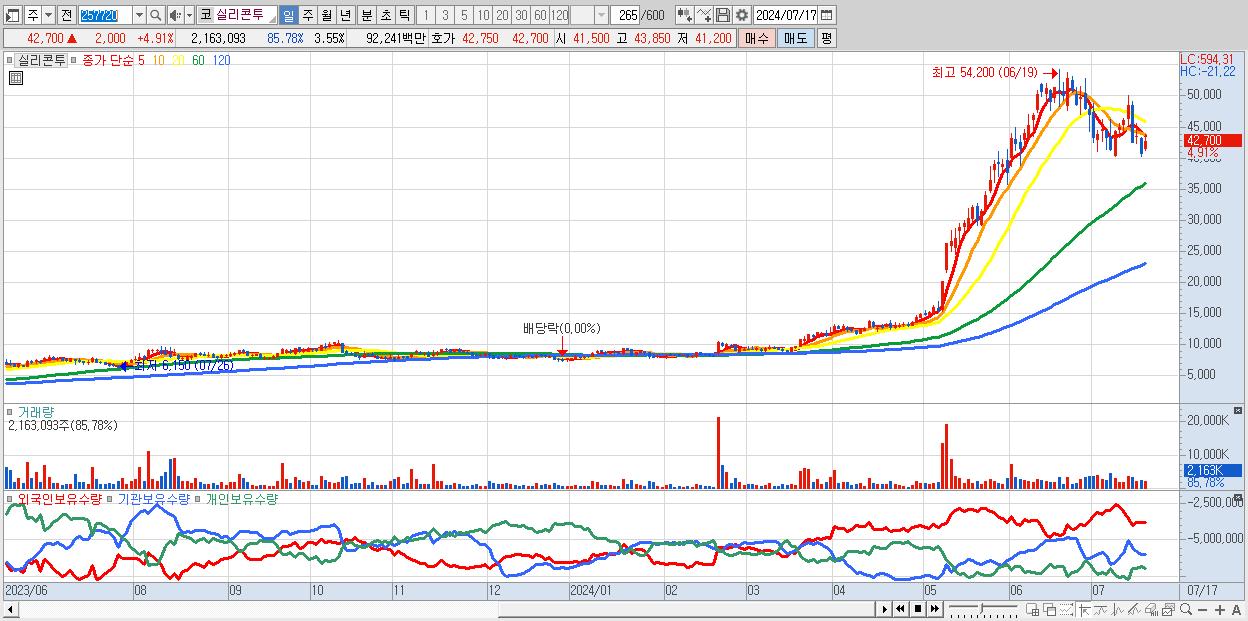Image resolution: width=1248 pixels, height=621 pixels.
Task: Click the fast-forward double-arrow control
Action: tap(934, 609)
